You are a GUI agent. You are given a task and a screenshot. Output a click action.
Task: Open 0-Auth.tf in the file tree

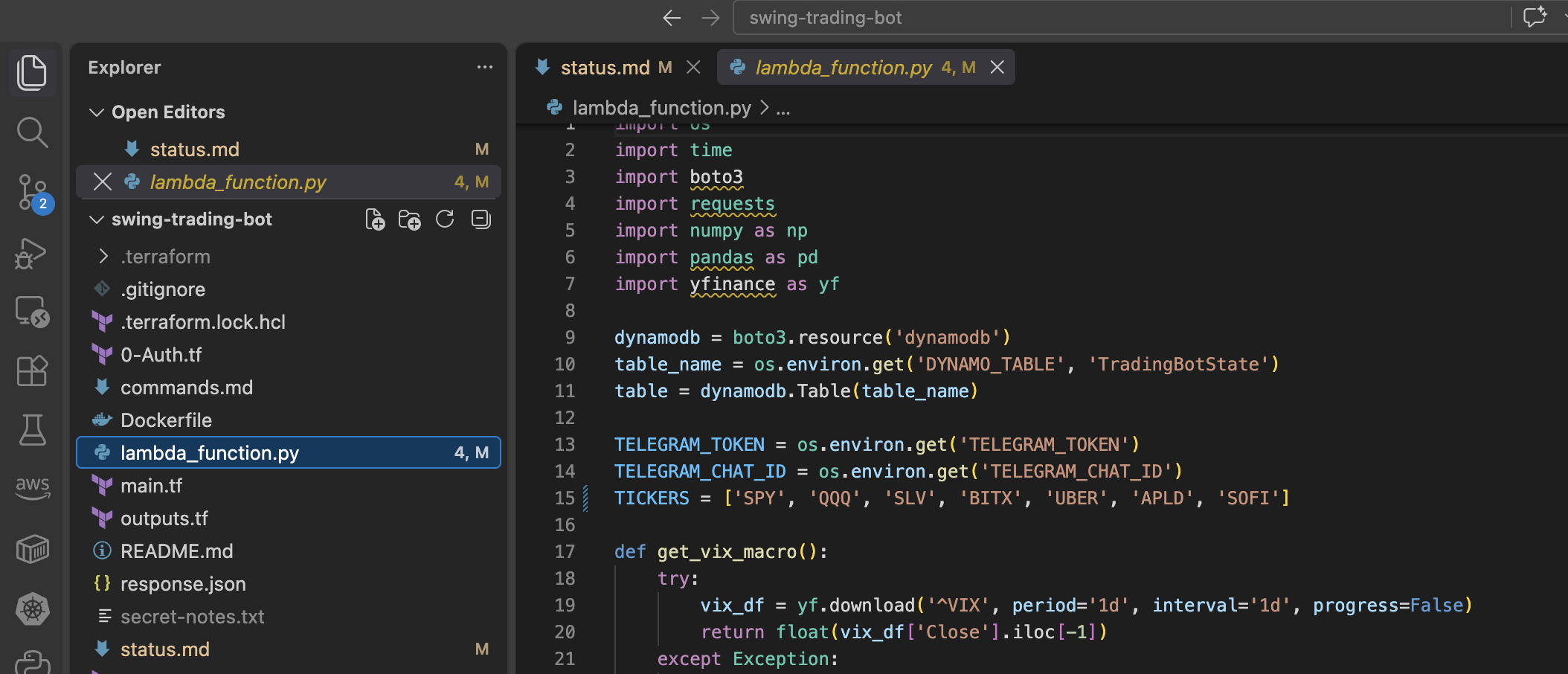pos(289,355)
